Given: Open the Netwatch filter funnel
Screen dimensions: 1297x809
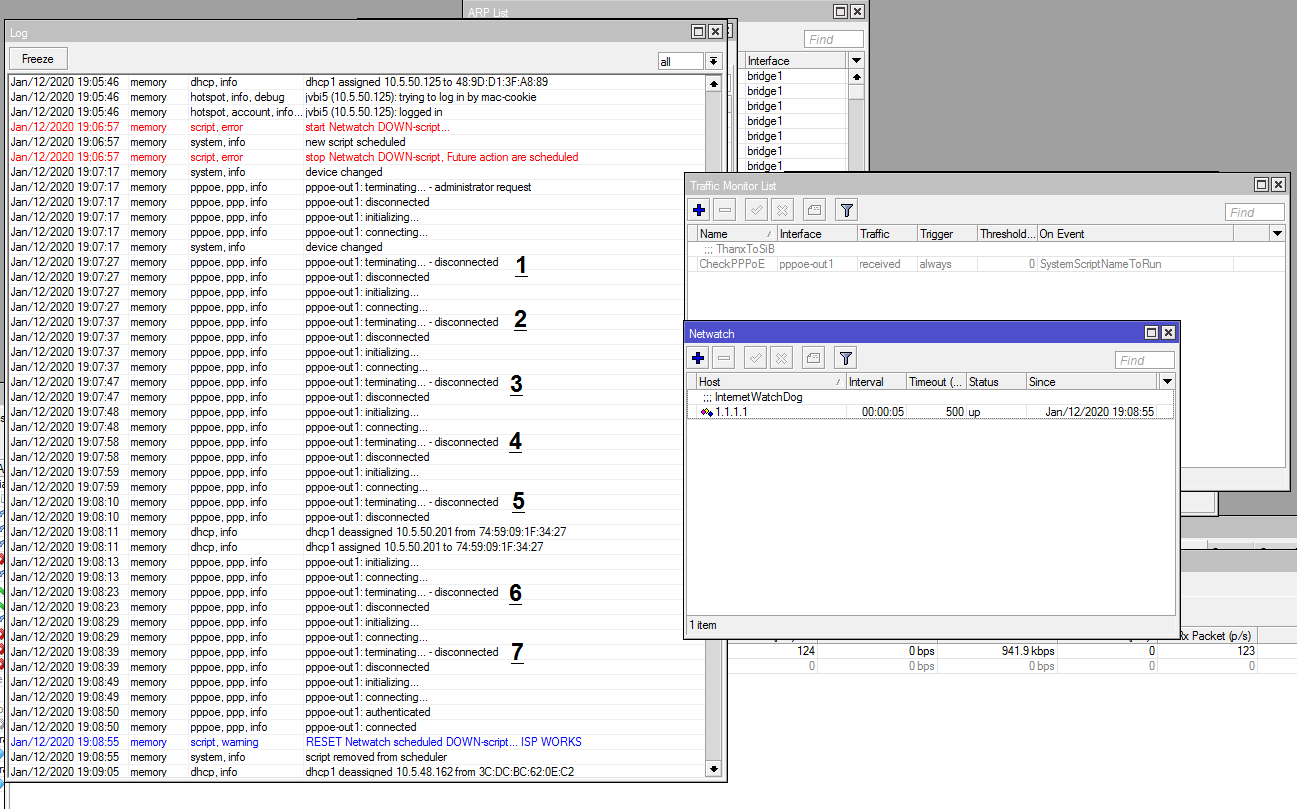Looking at the screenshot, I should point(846,357).
